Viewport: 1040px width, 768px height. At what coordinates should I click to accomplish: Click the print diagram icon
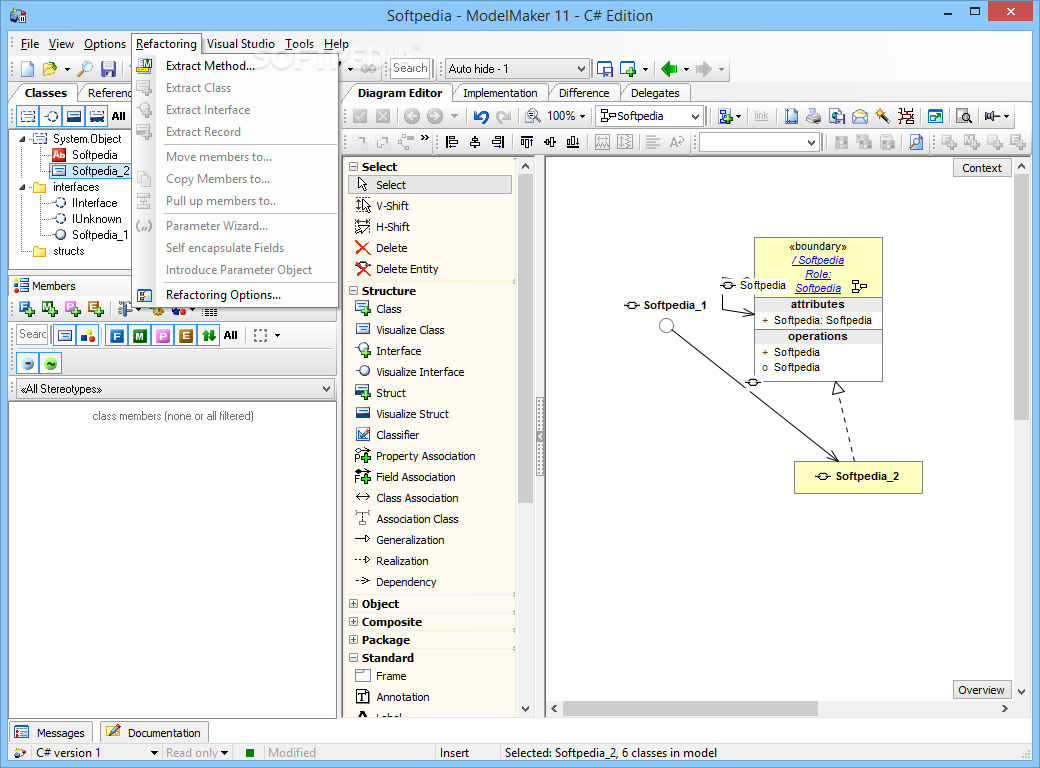coord(814,117)
